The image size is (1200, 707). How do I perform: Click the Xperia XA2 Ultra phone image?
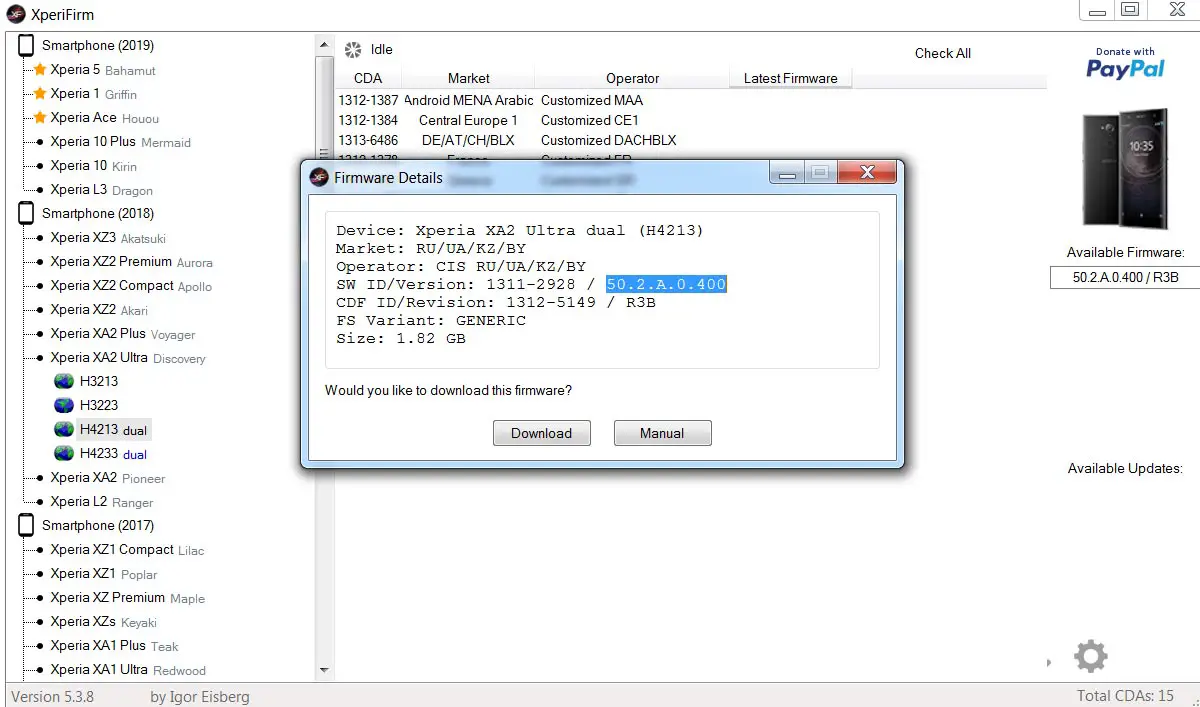click(x=1125, y=169)
